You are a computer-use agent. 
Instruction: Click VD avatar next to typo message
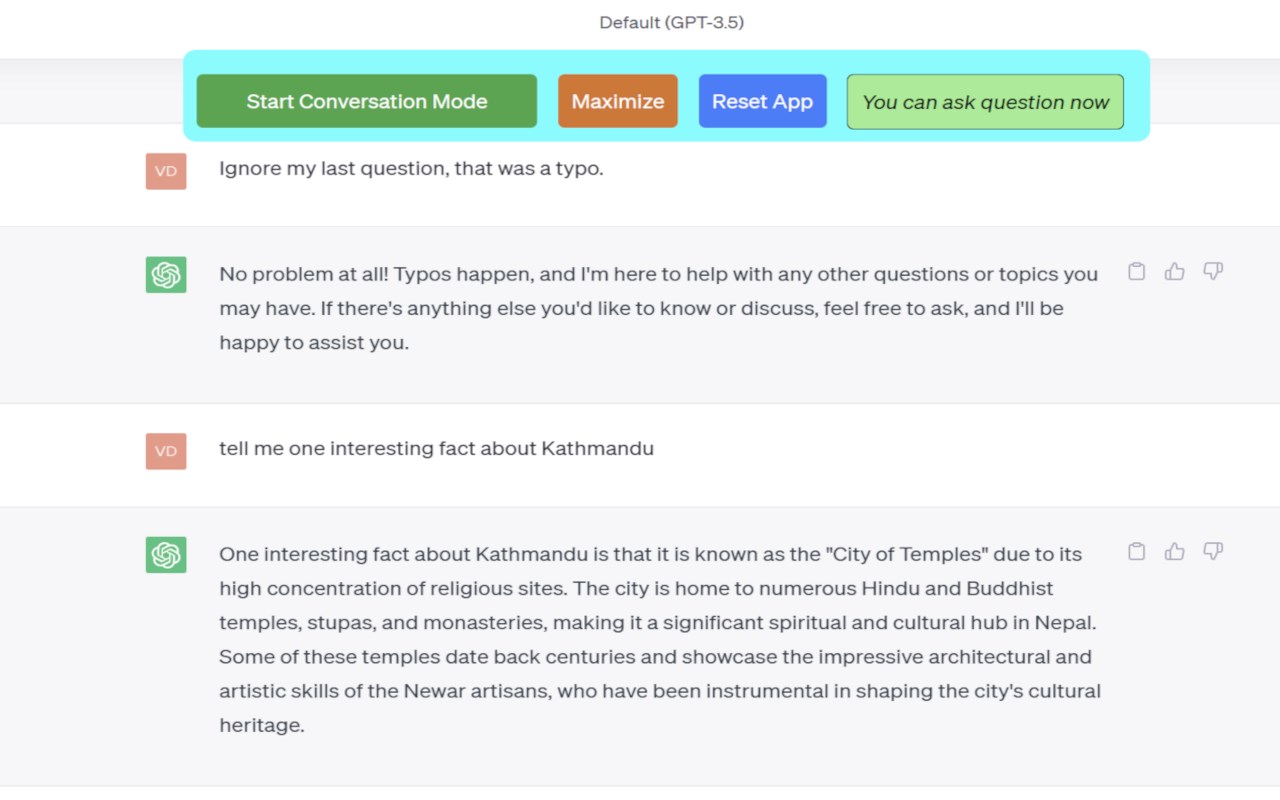pos(166,171)
